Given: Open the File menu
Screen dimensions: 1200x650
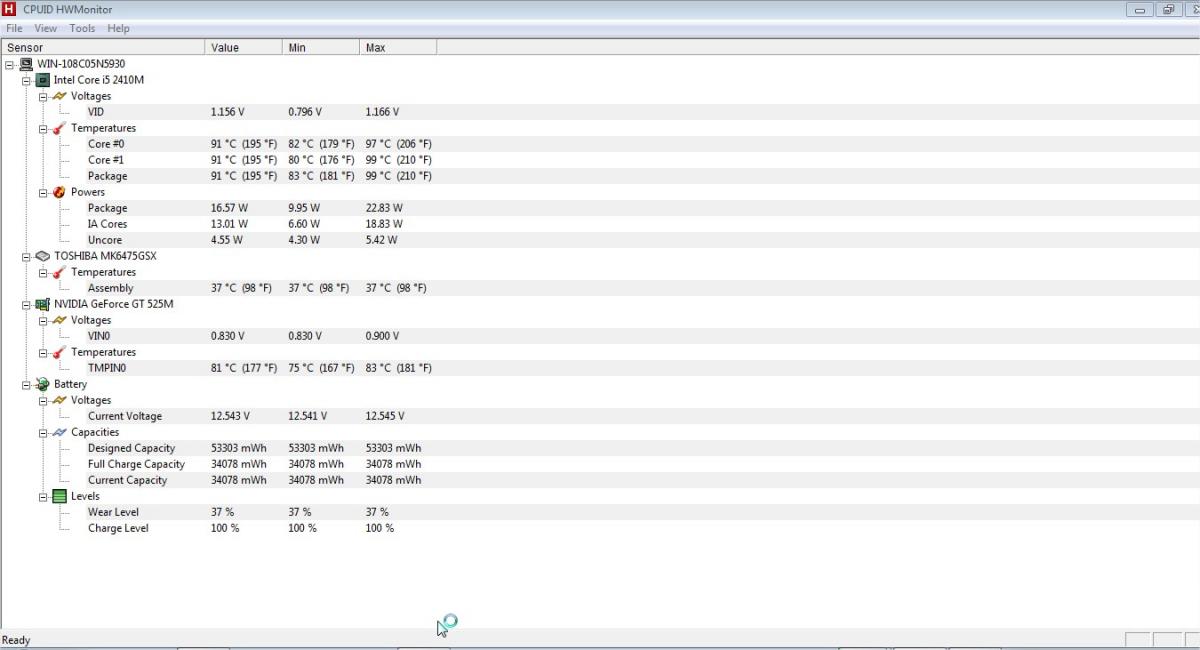Looking at the screenshot, I should (x=14, y=28).
